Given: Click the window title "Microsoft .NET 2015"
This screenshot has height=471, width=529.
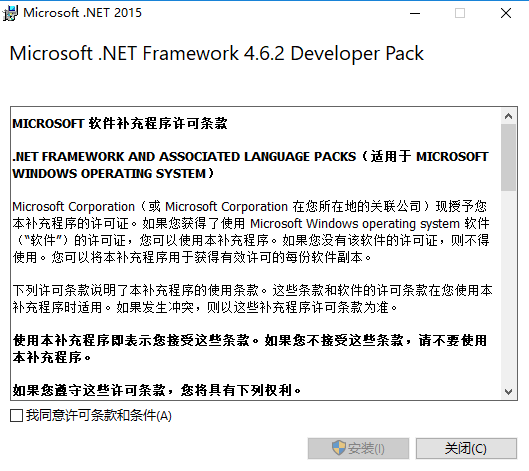Looking at the screenshot, I should tap(82, 13).
